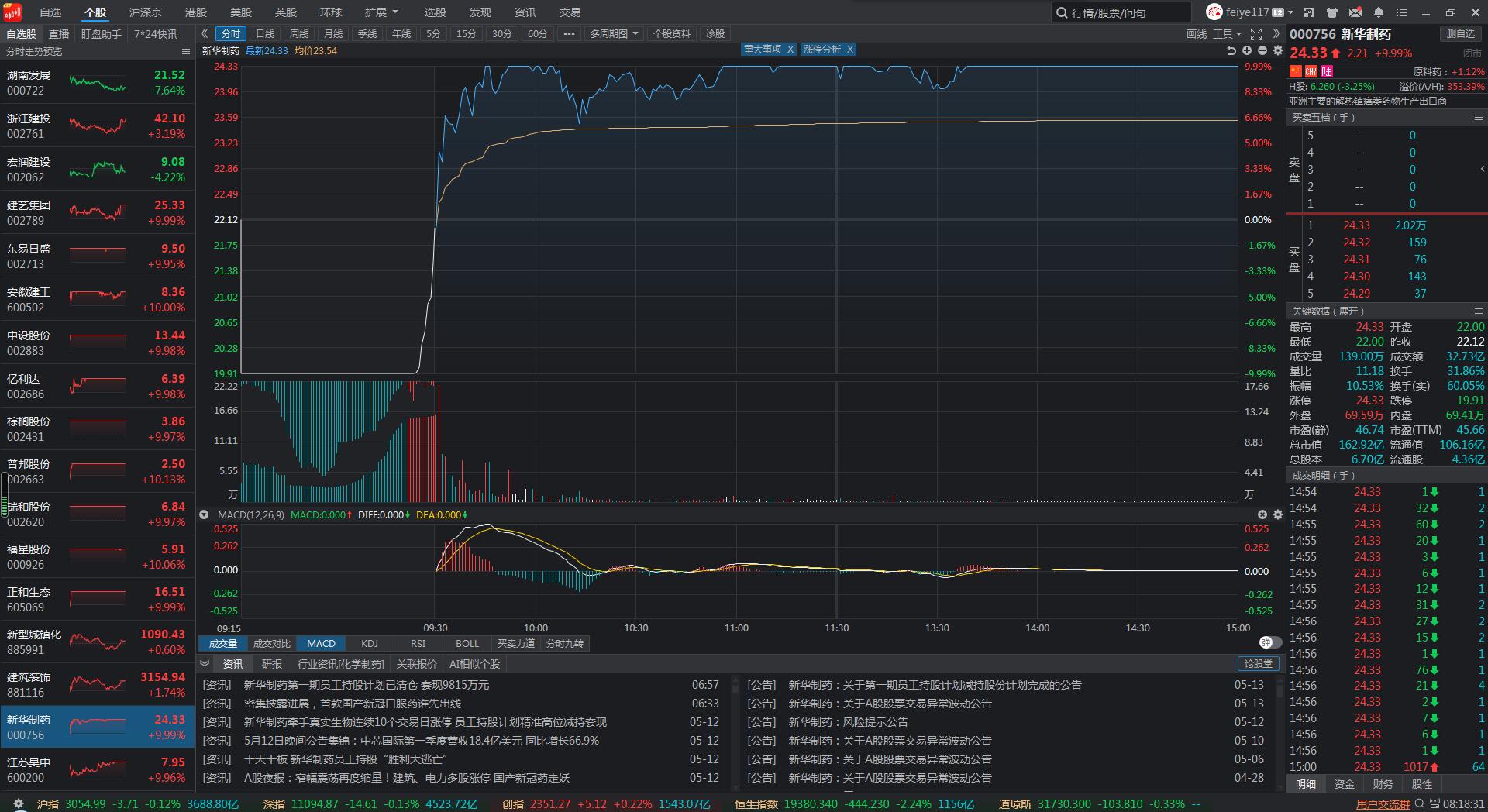The image size is (1488, 812).
Task: Click the narrow scrollbar handle beside 普邦股份
Action: [x=4, y=494]
